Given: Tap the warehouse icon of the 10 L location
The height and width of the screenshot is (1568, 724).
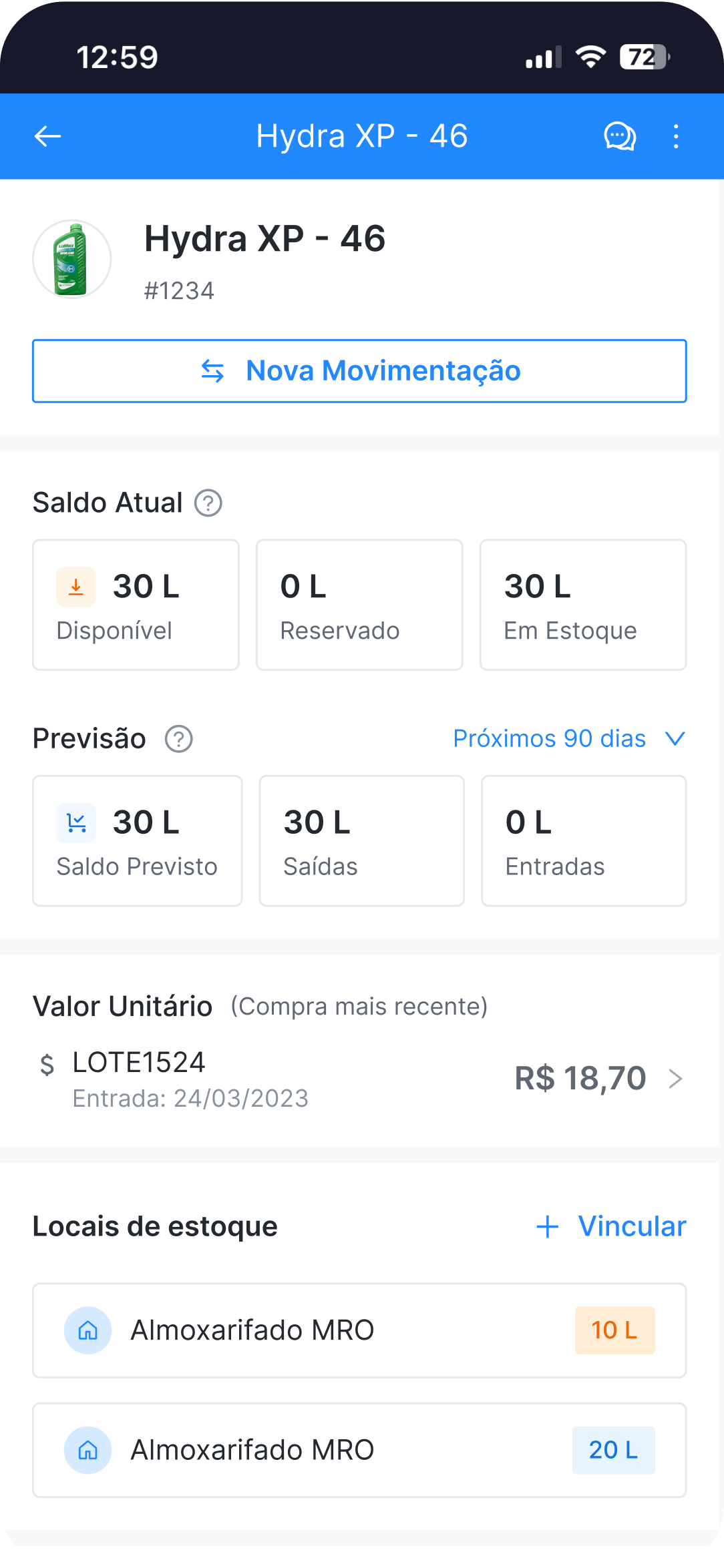Looking at the screenshot, I should pos(87,1330).
